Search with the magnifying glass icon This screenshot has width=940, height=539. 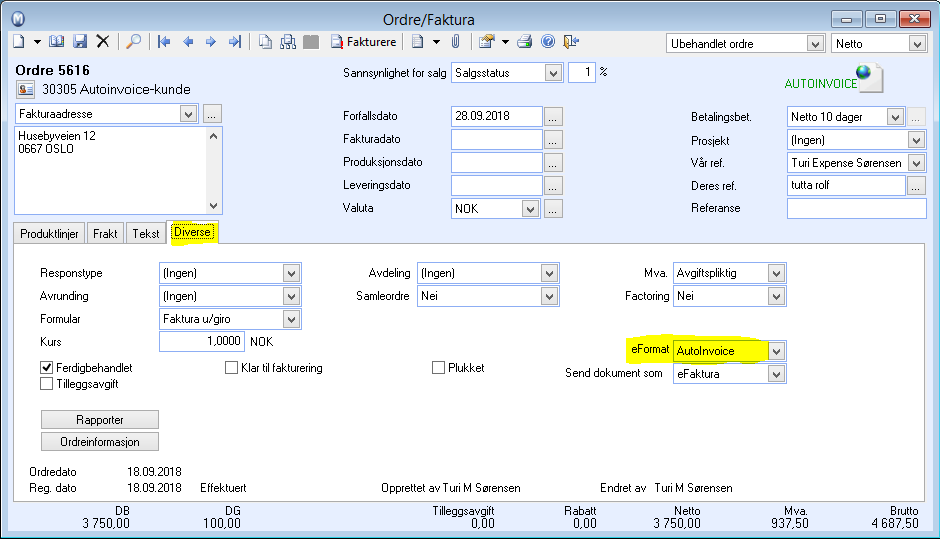pos(133,41)
